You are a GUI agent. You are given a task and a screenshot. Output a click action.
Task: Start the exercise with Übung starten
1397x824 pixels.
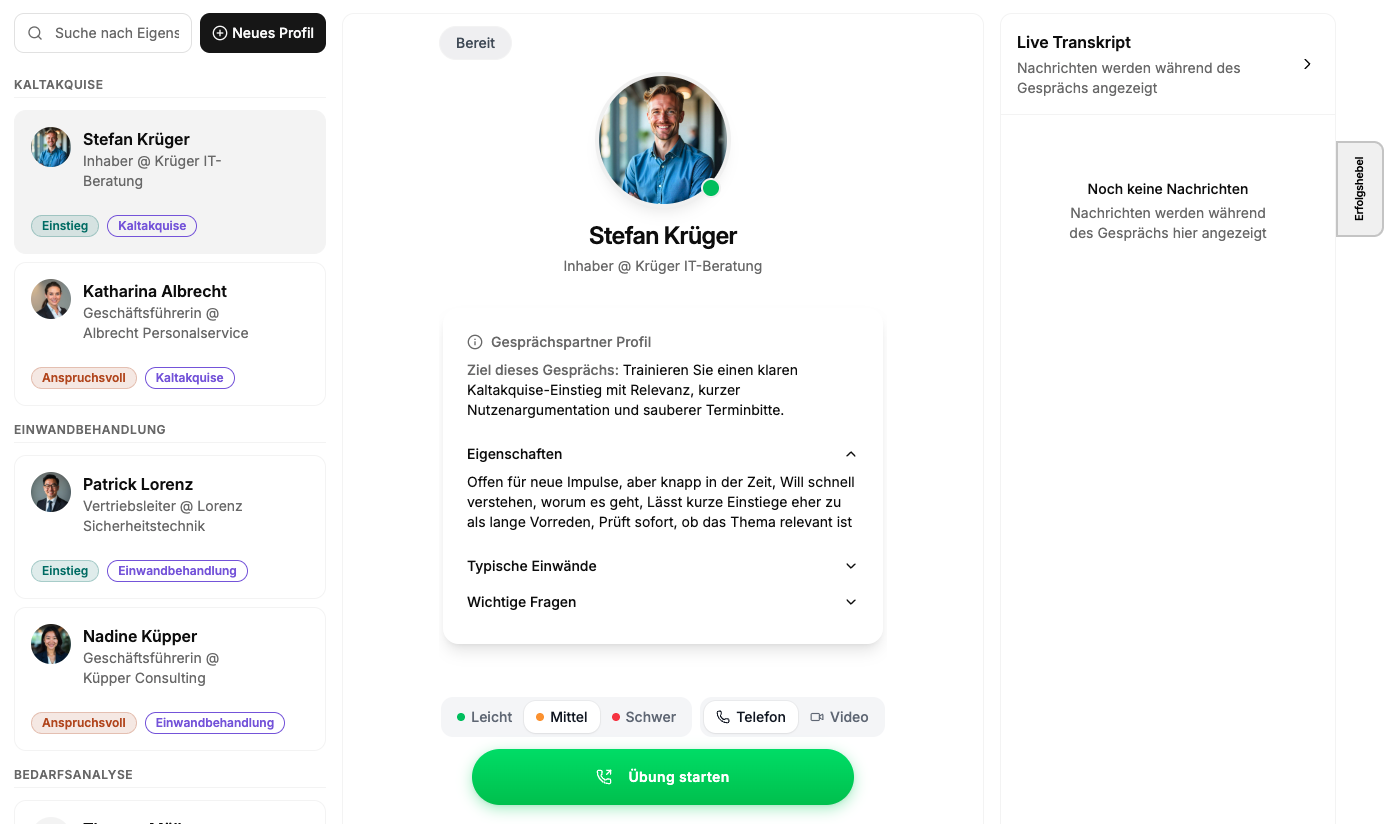tap(663, 777)
